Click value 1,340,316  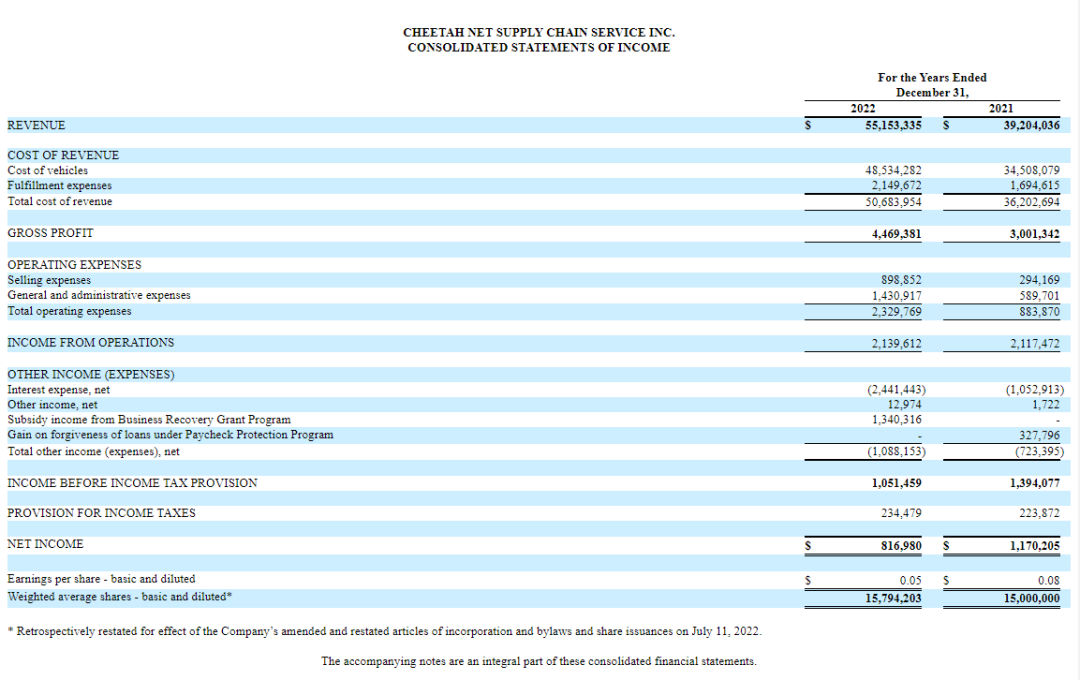point(896,420)
